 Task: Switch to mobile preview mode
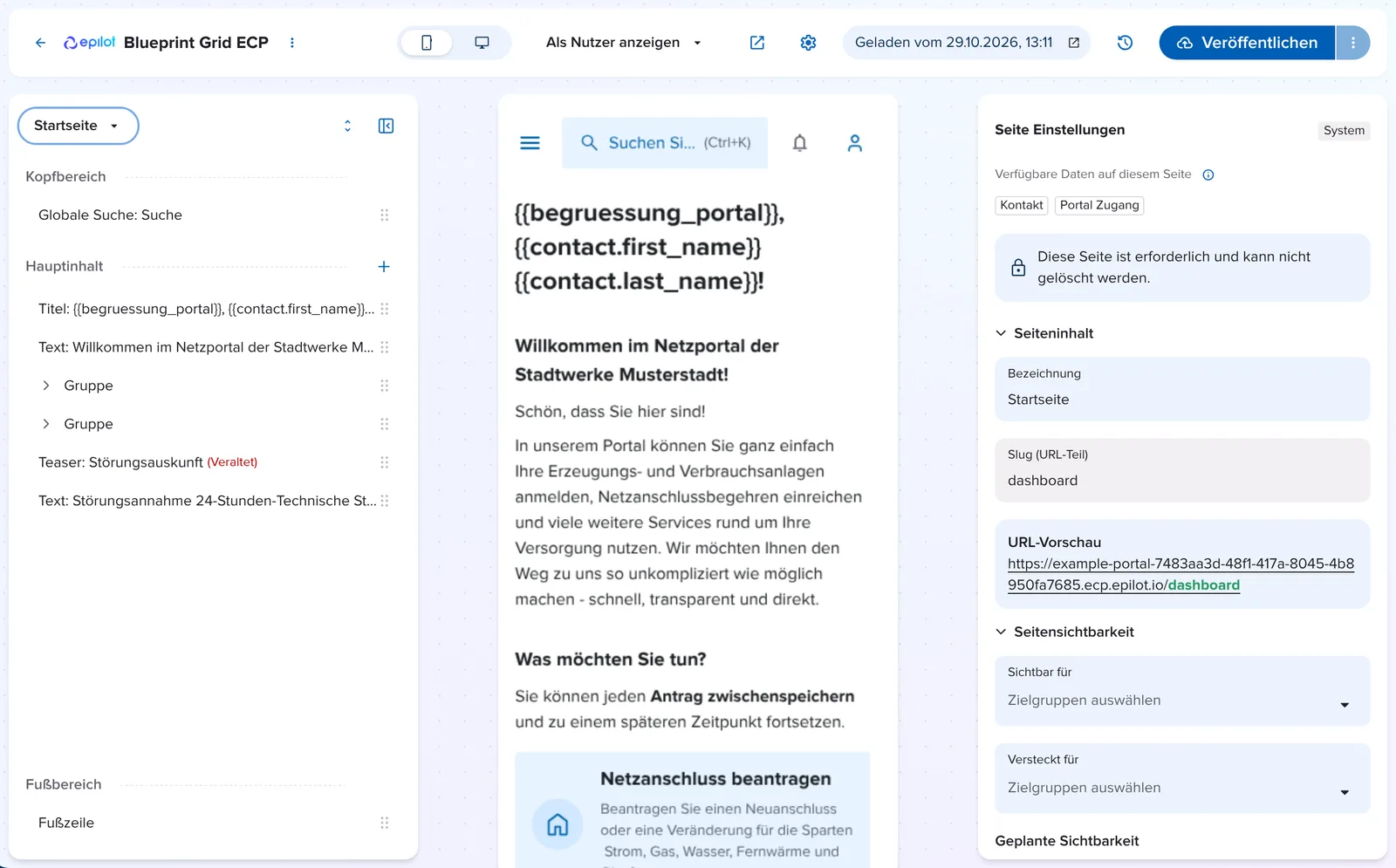(x=427, y=43)
